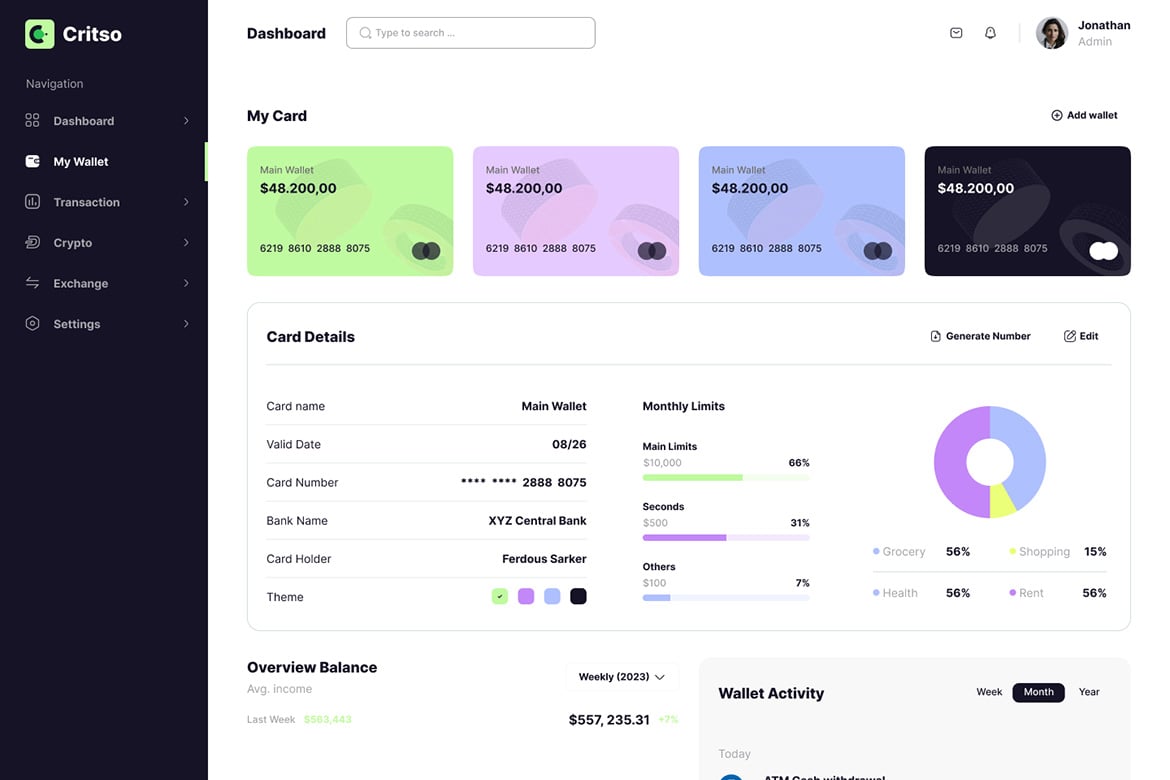Image resolution: width=1170 pixels, height=780 pixels.
Task: Choose the dark theme color swatch
Action: click(578, 597)
